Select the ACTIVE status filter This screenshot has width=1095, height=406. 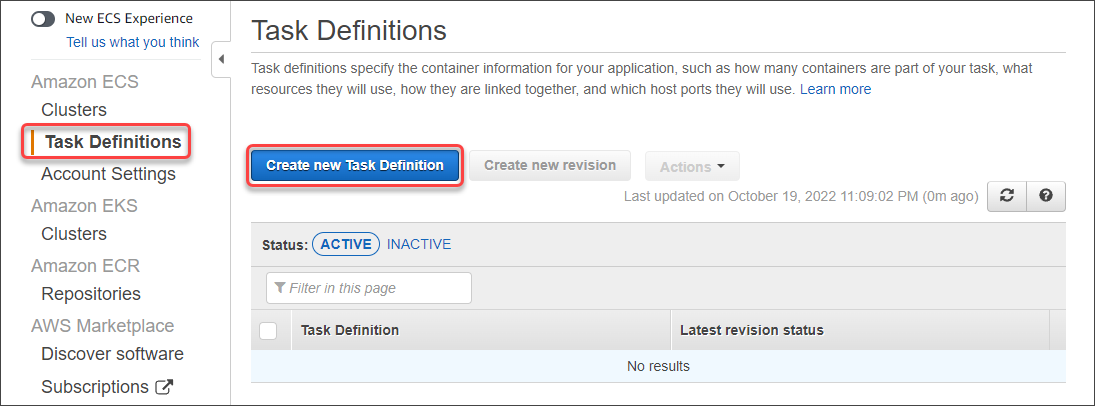click(x=346, y=244)
